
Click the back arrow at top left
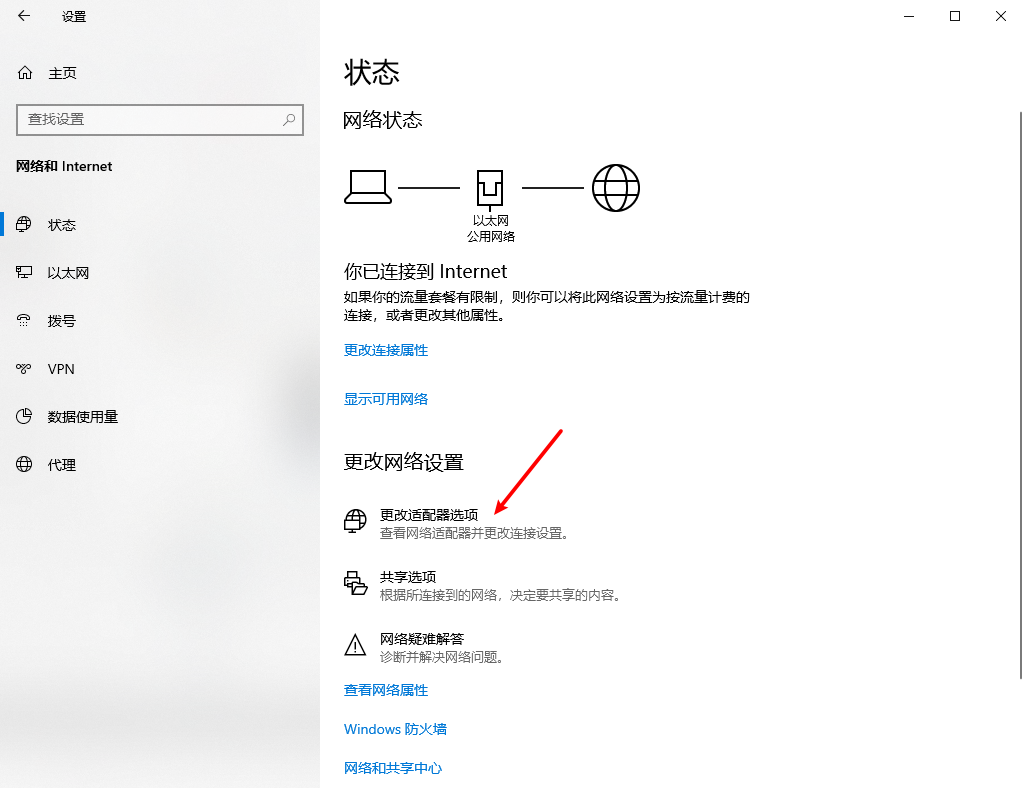pyautogui.click(x=23, y=16)
